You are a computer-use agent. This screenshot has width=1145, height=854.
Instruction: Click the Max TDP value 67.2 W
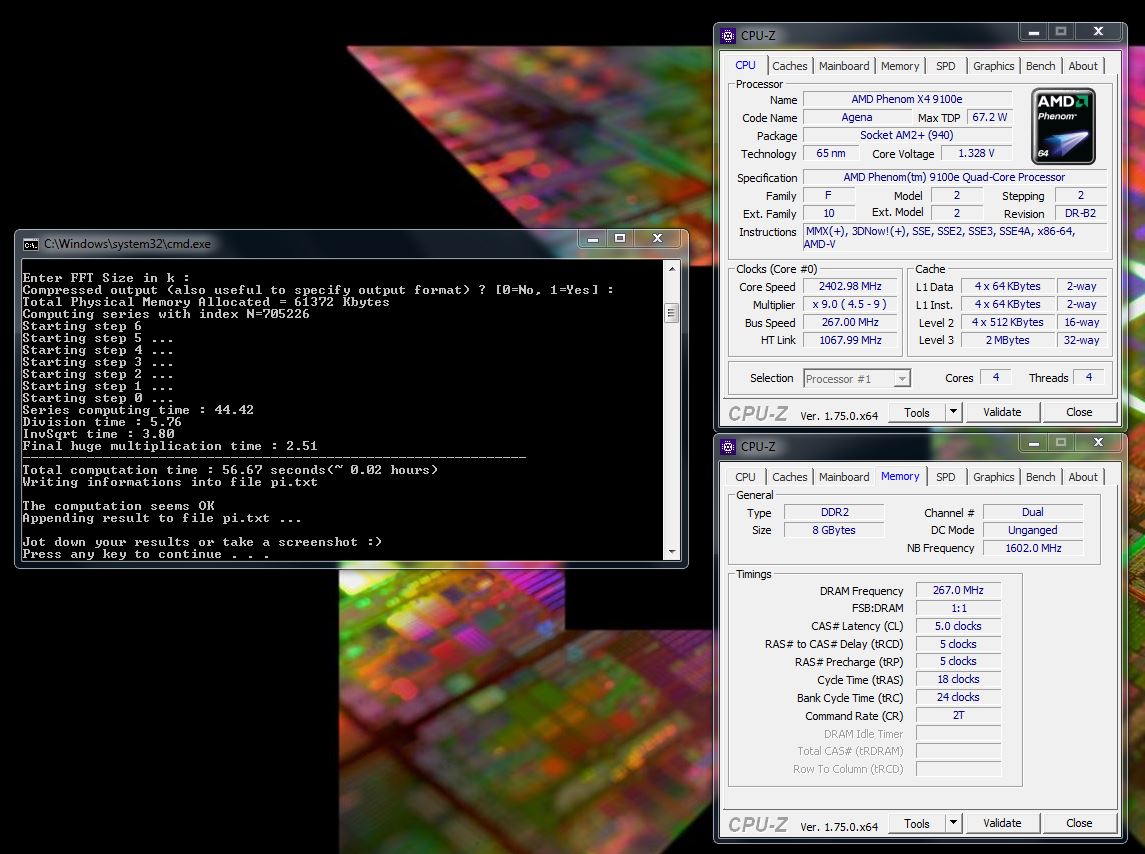tap(989, 117)
